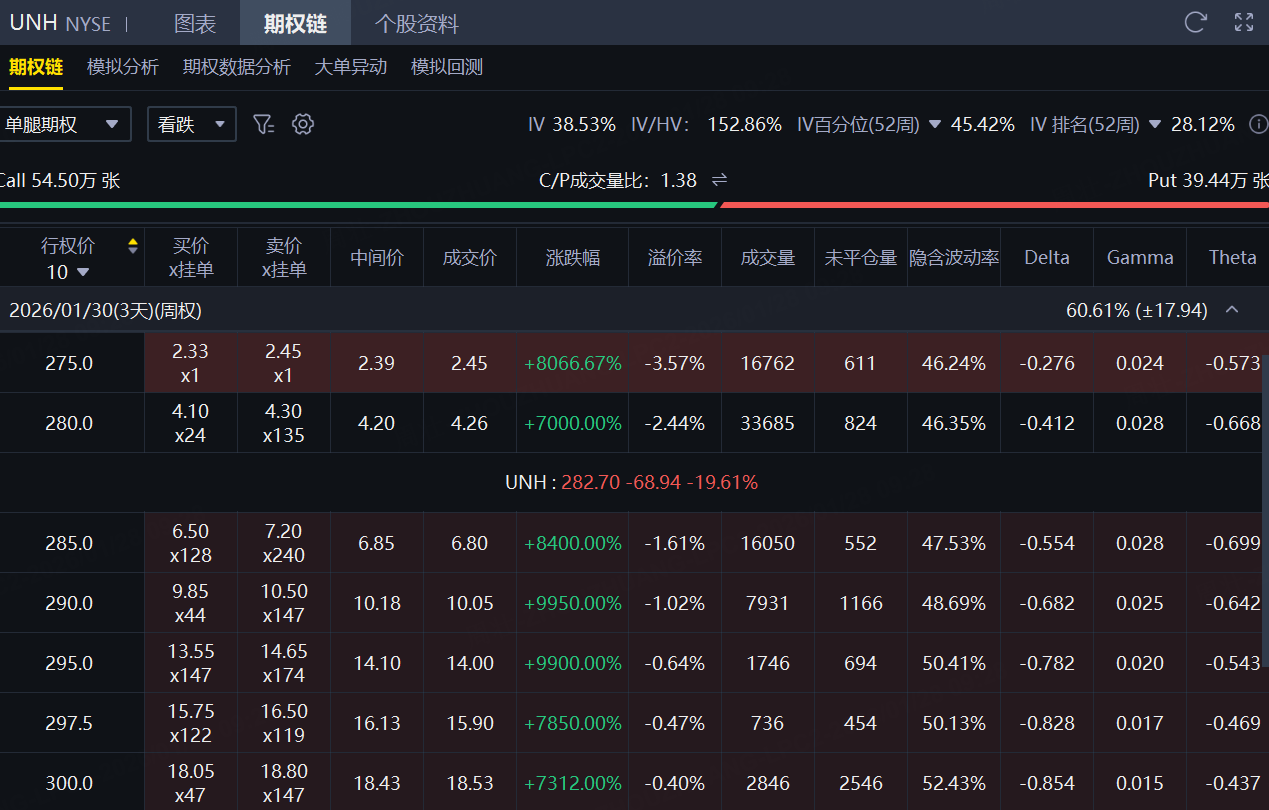The image size is (1269, 810).
Task: Click bid price 6.50 x128
Action: point(191,543)
